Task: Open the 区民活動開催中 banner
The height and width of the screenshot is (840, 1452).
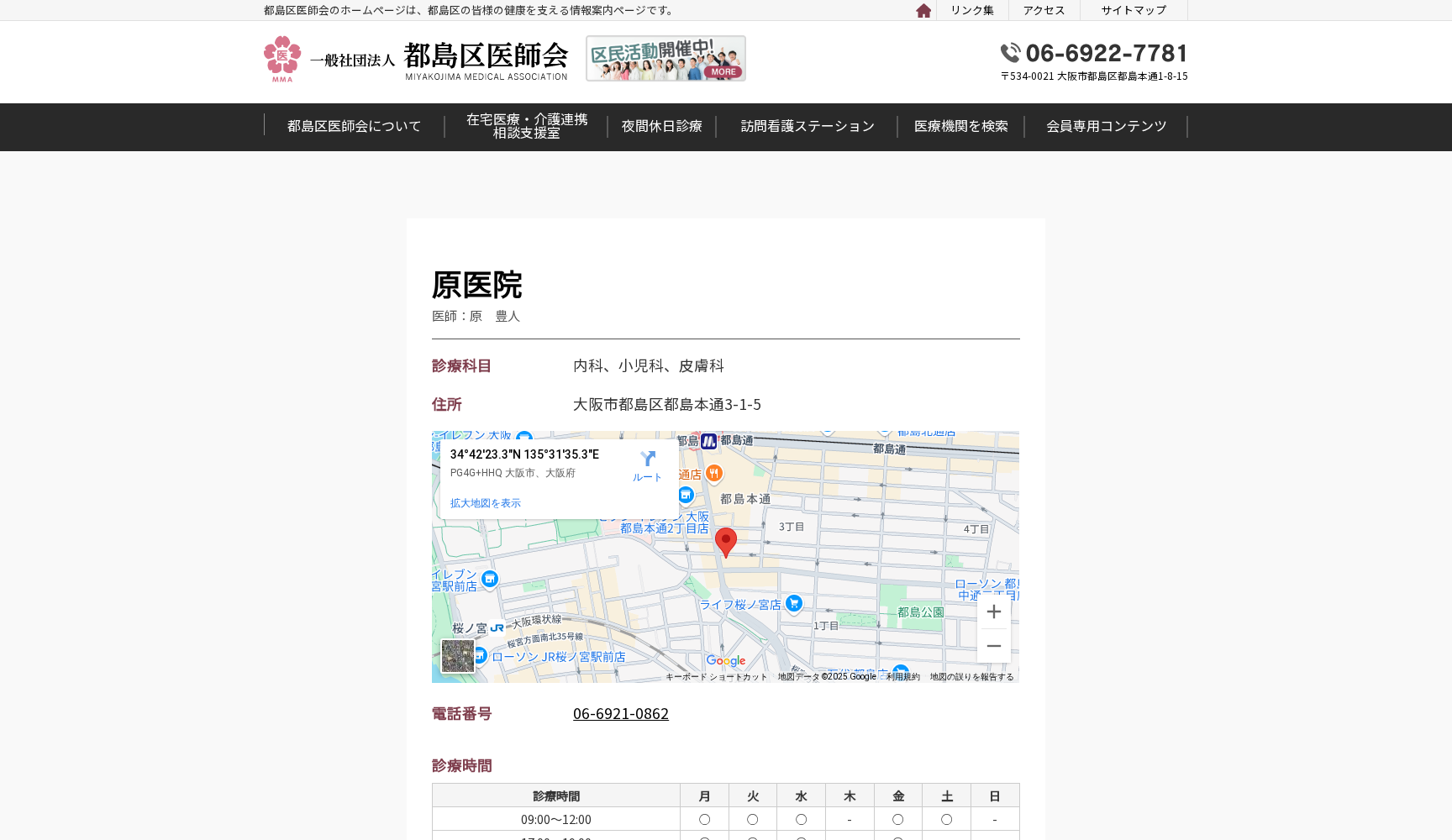Action: 665,59
